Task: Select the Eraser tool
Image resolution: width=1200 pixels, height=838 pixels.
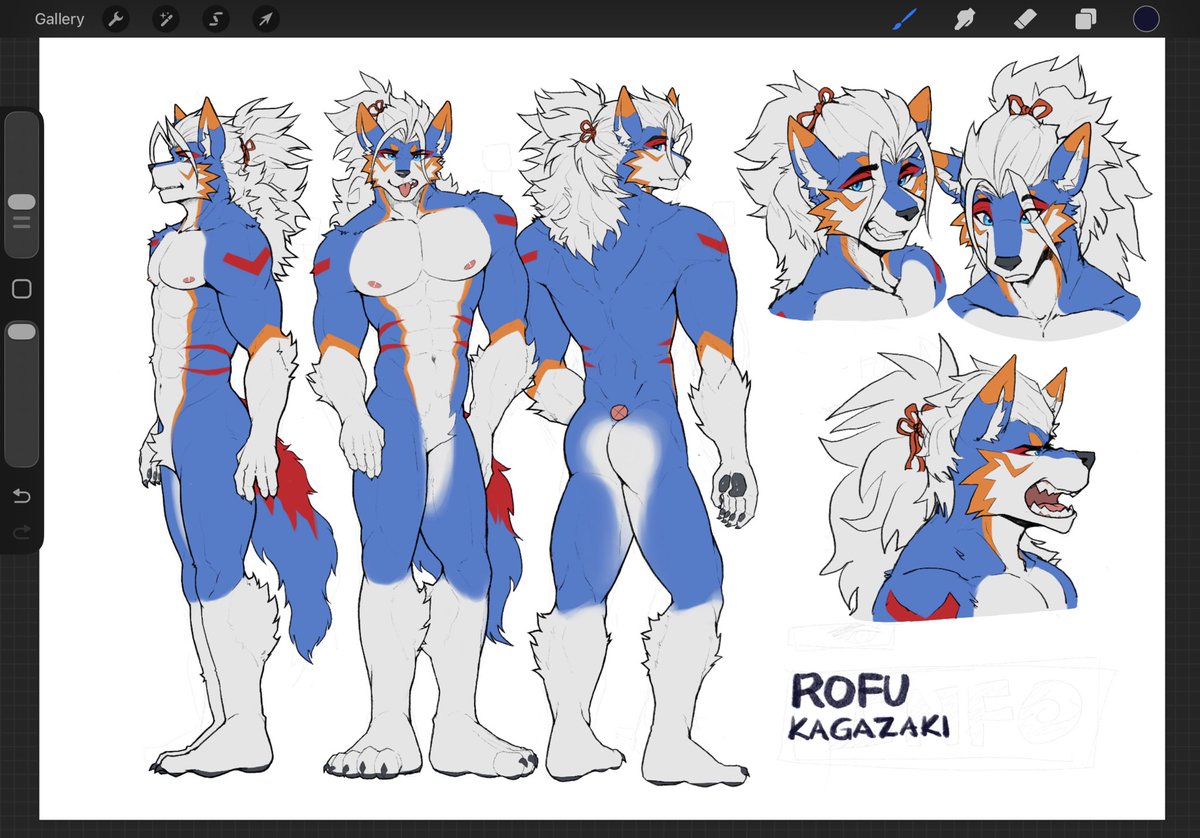Action: tap(1024, 18)
